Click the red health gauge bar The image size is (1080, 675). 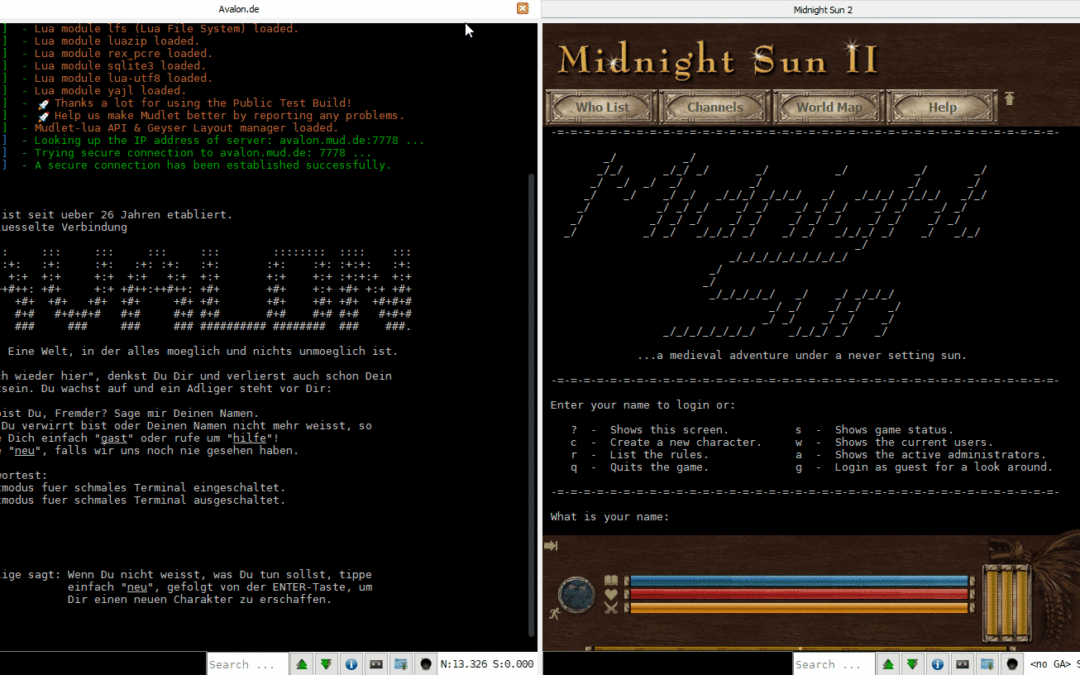[799, 594]
